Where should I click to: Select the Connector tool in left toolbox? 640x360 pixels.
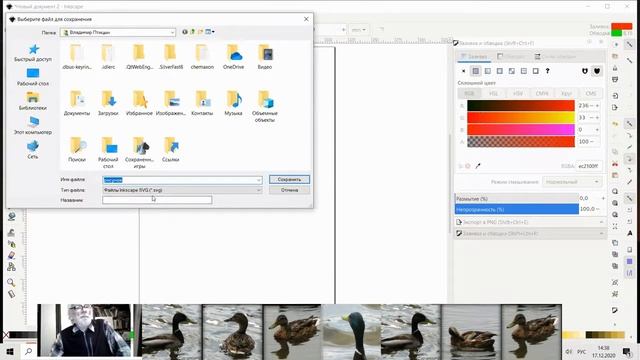[x=11, y=267]
